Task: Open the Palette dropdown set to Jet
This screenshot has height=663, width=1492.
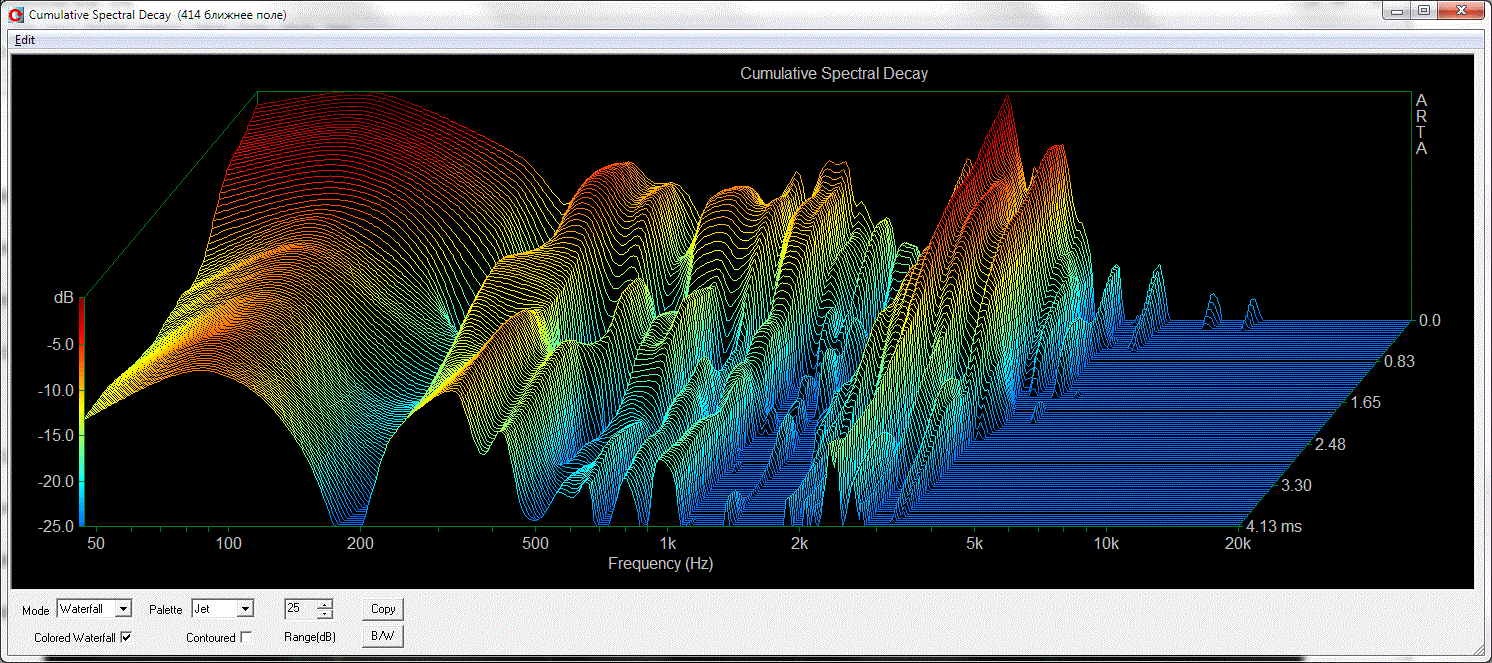Action: click(245, 608)
